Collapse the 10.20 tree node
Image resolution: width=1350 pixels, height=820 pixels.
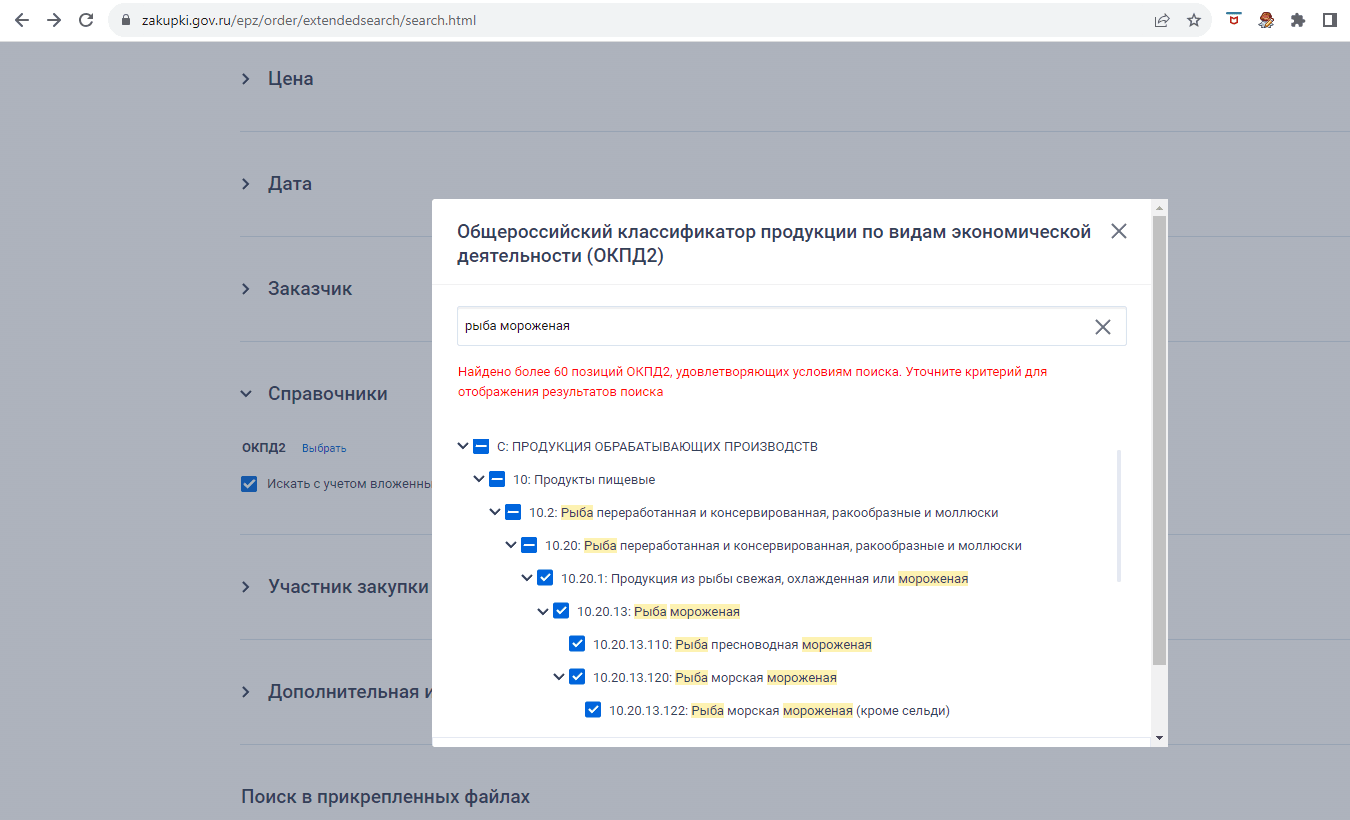click(511, 546)
